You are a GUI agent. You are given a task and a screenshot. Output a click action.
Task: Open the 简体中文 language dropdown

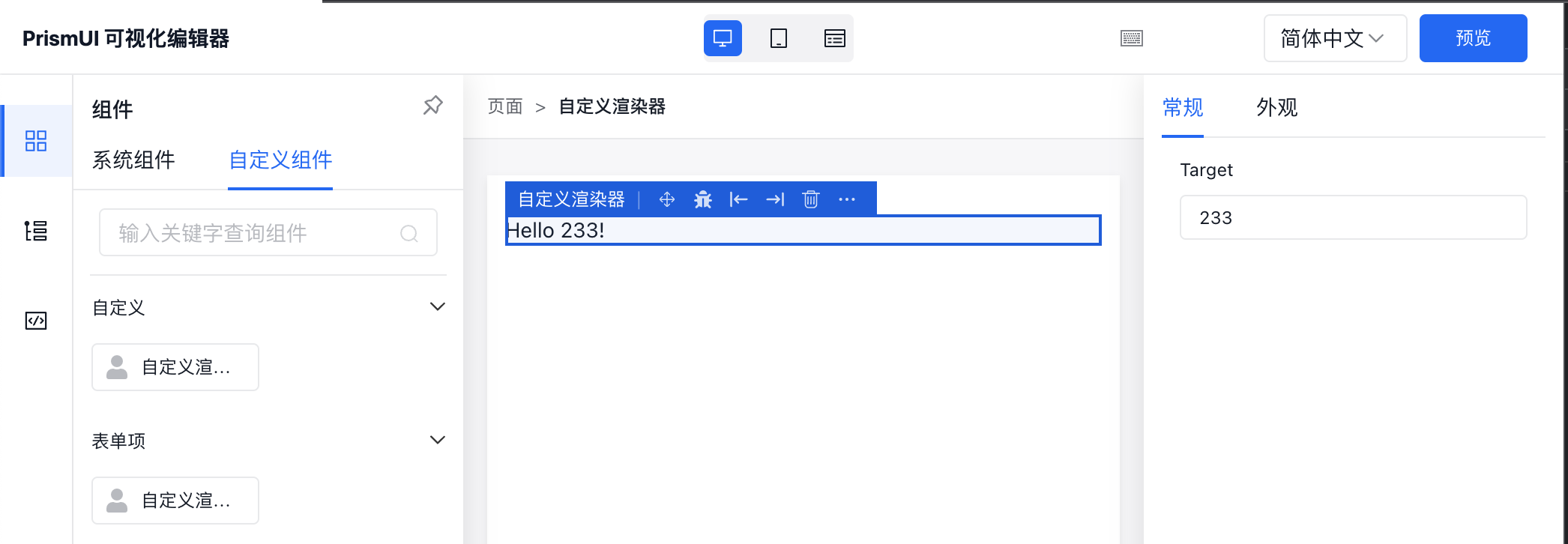[1335, 38]
